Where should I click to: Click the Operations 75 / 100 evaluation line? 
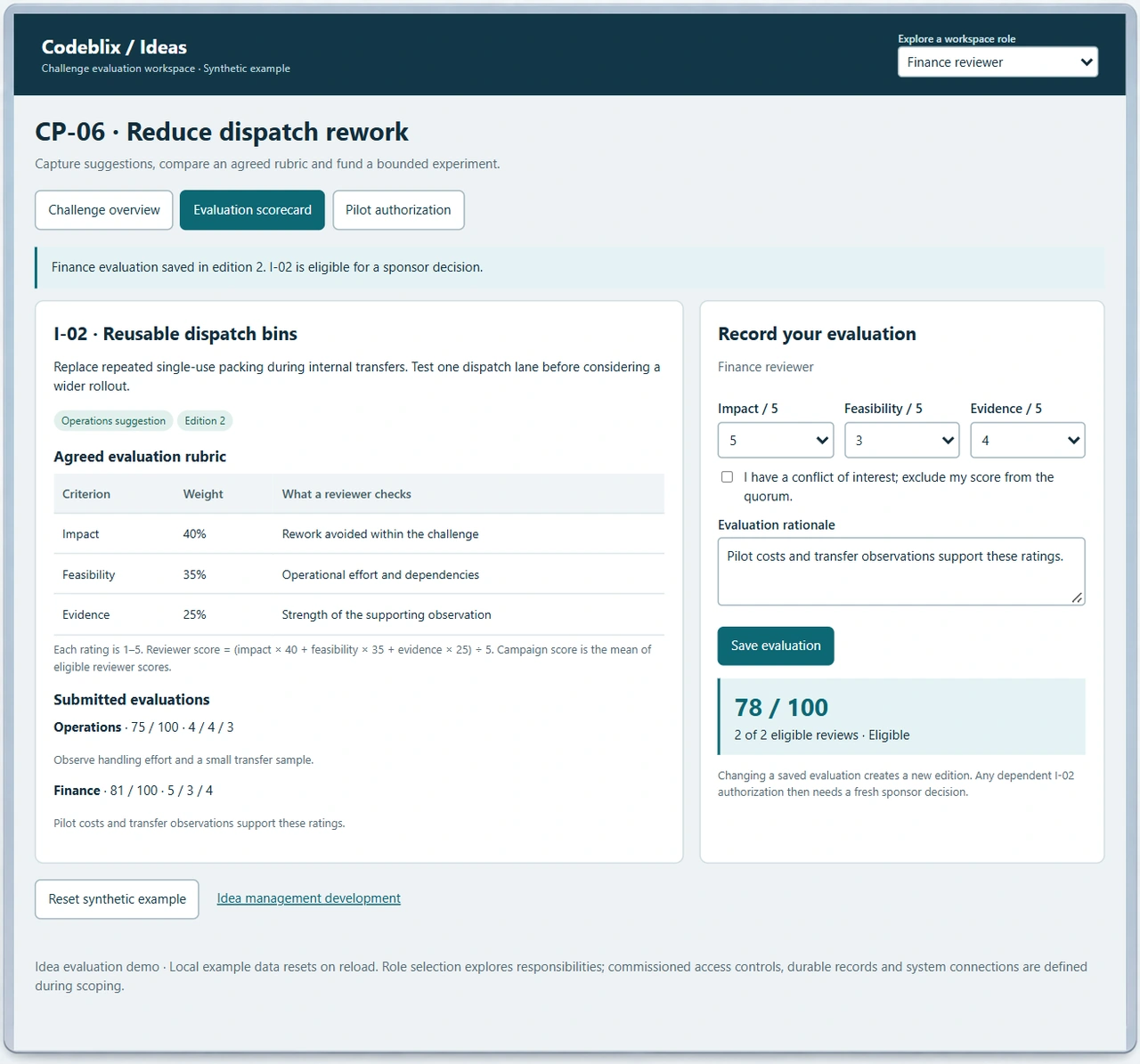[143, 727]
